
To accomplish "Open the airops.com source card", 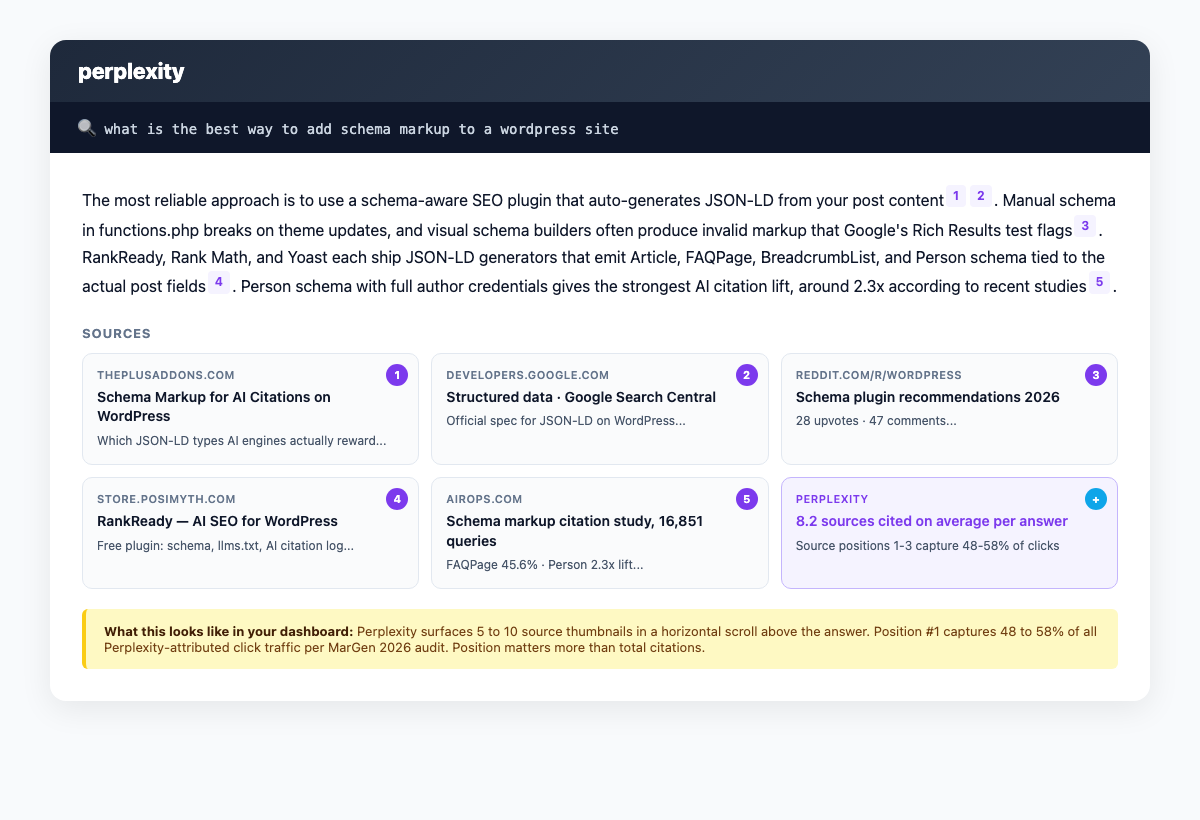I will pyautogui.click(x=600, y=533).
